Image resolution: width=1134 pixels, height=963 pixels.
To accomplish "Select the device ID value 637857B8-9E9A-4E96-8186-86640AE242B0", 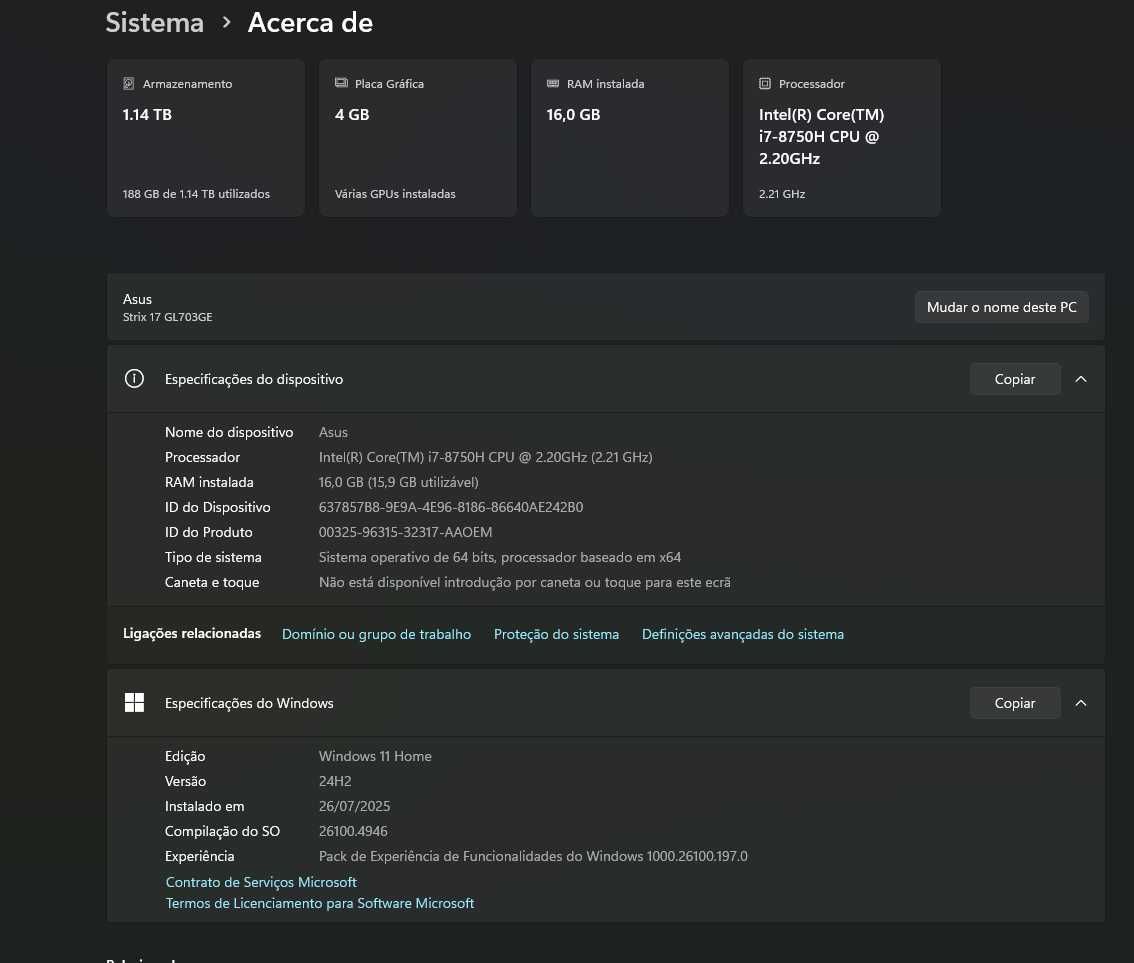I will click(451, 508).
